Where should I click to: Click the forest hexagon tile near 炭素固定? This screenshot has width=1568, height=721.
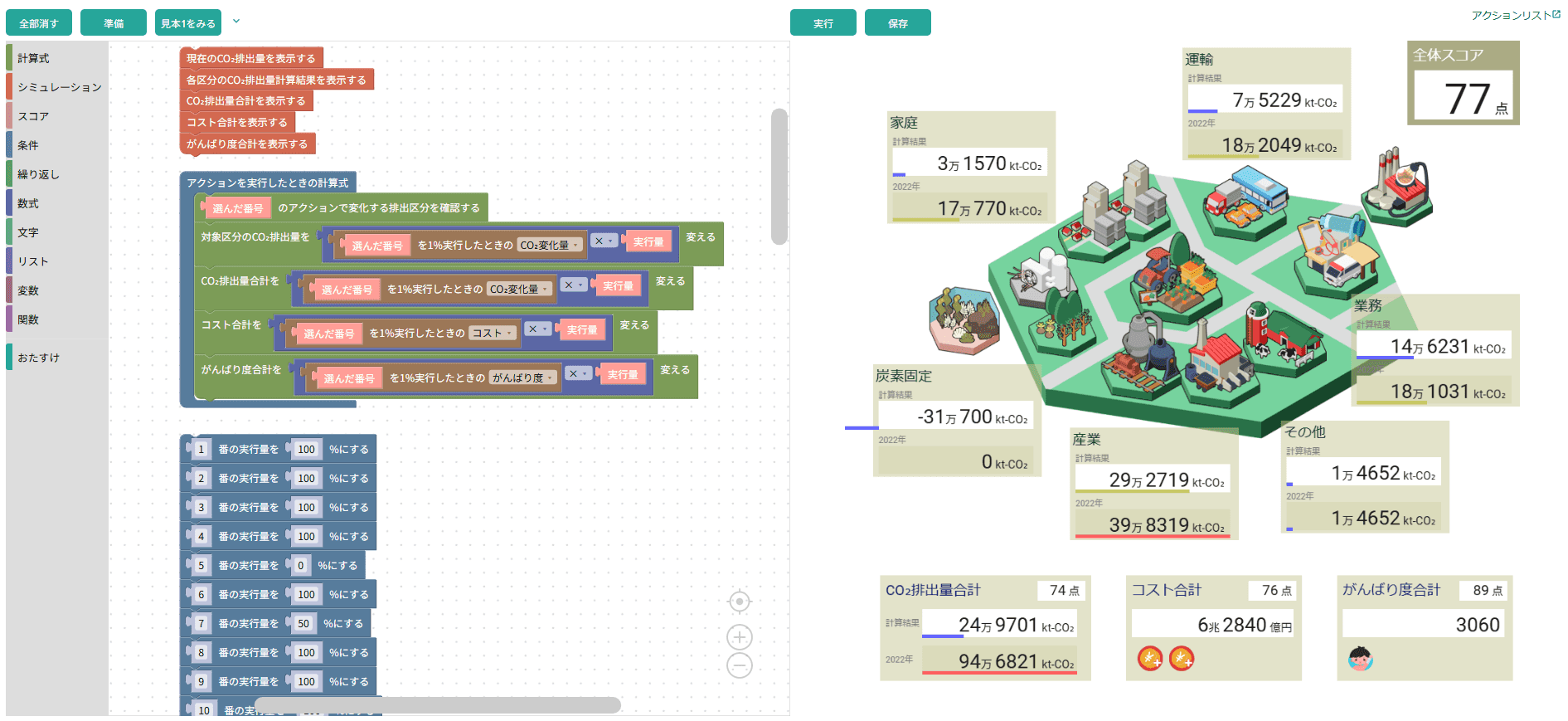tap(964, 319)
